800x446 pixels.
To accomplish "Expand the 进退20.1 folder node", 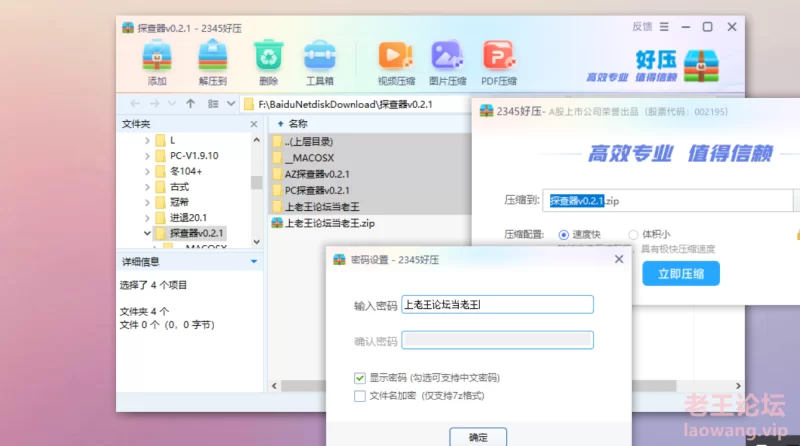I will [x=147, y=218].
